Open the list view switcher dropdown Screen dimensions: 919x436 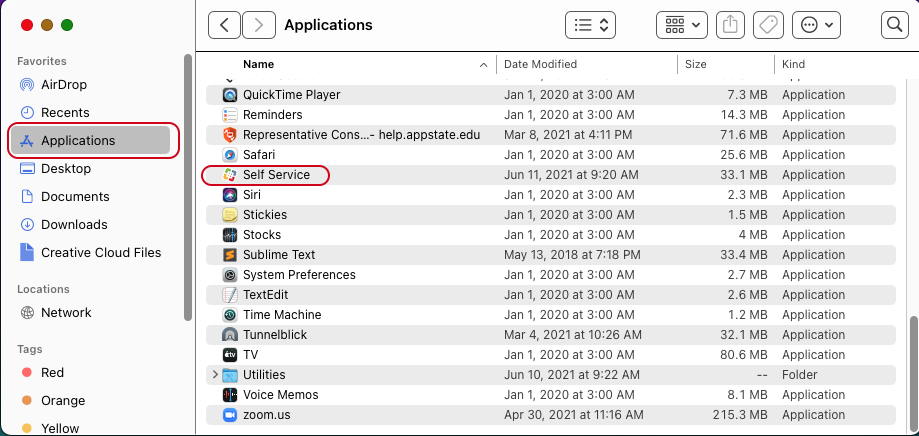click(x=590, y=25)
